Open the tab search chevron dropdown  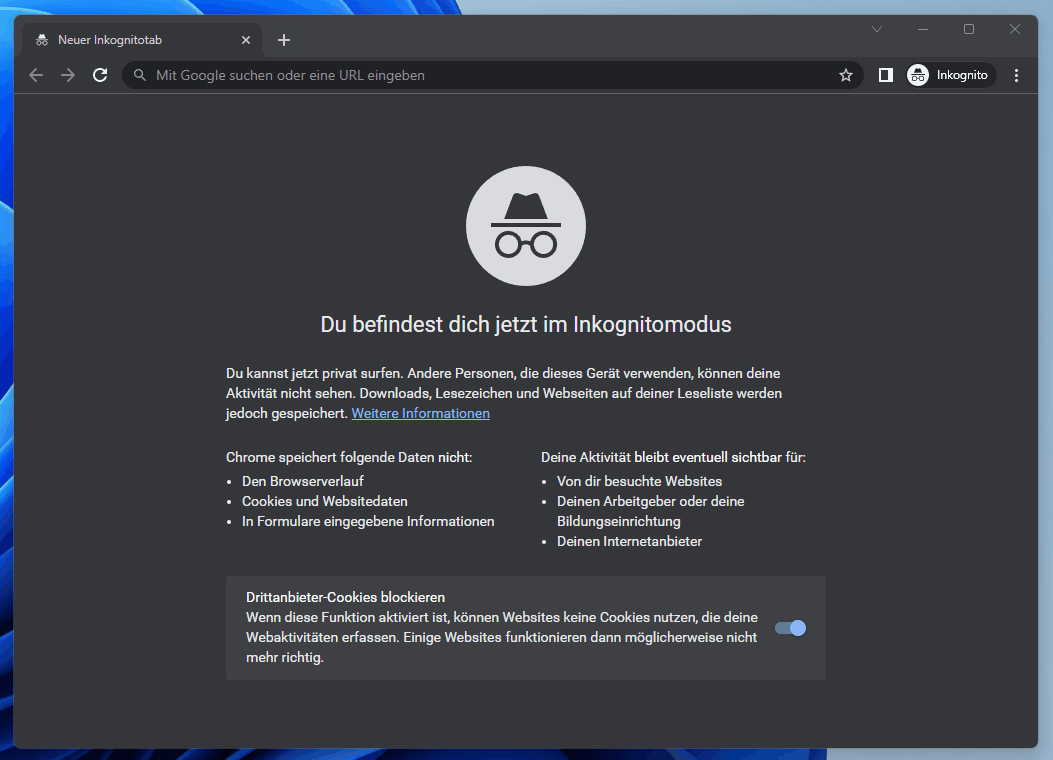click(877, 30)
